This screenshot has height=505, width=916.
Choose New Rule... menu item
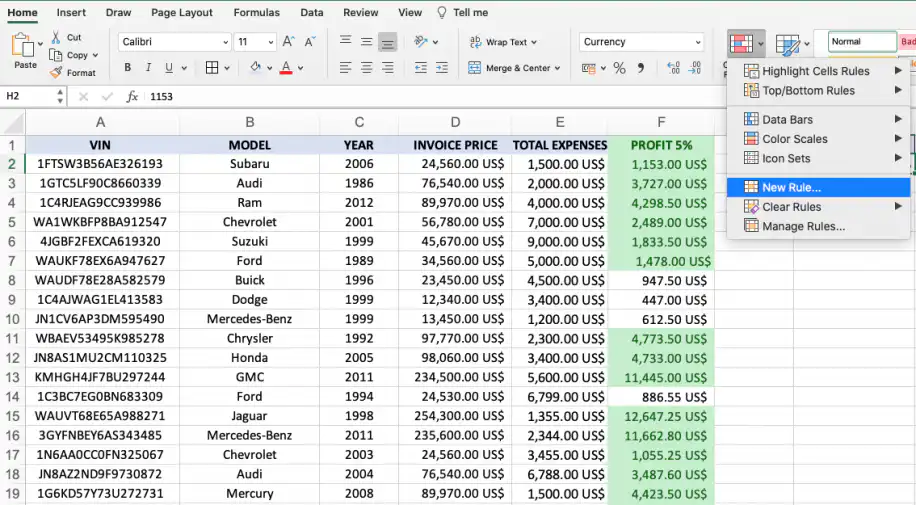[818, 187]
